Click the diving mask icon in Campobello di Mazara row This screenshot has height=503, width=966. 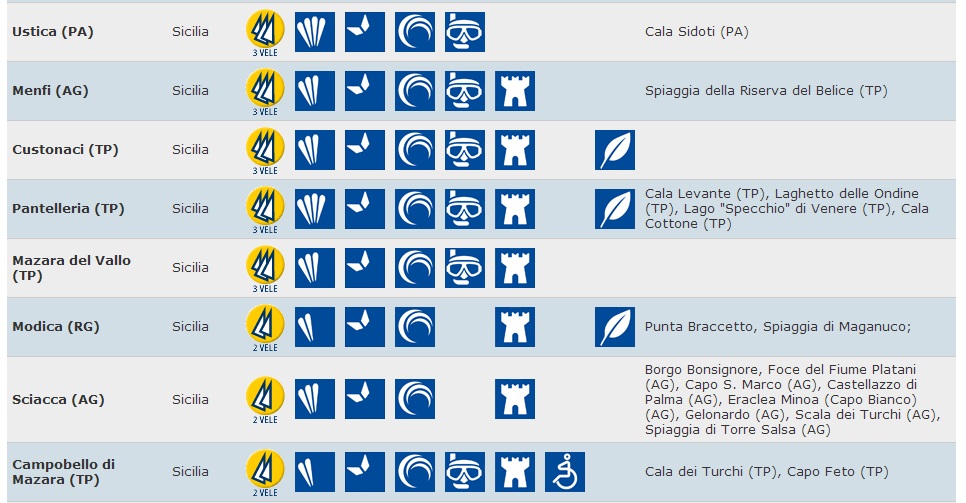coord(465,471)
